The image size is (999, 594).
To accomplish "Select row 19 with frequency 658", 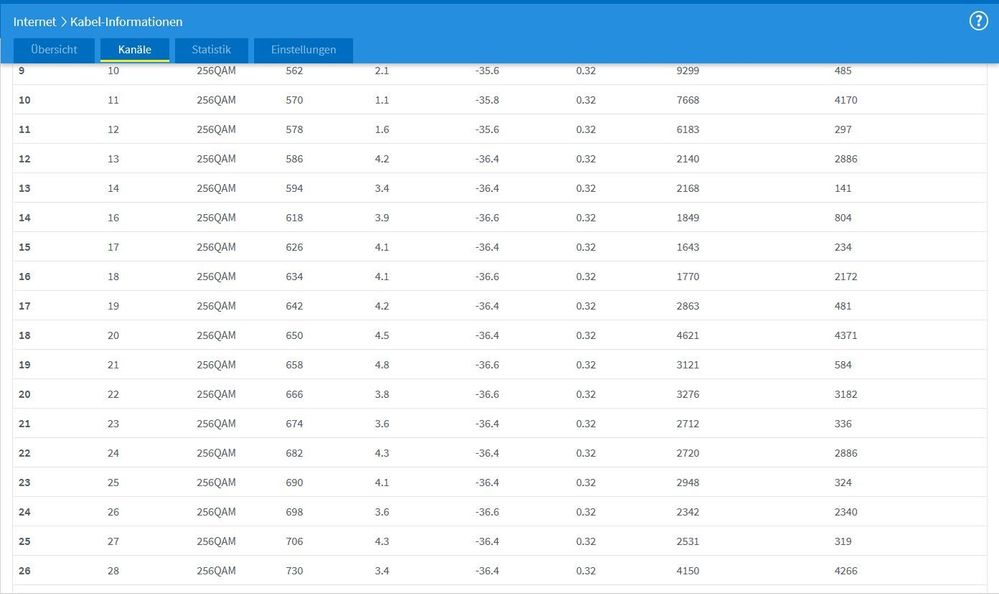I will pos(500,365).
